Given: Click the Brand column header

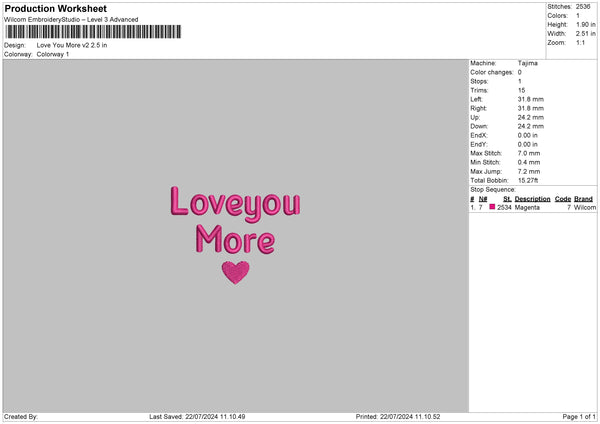Looking at the screenshot, I should click(x=583, y=199).
